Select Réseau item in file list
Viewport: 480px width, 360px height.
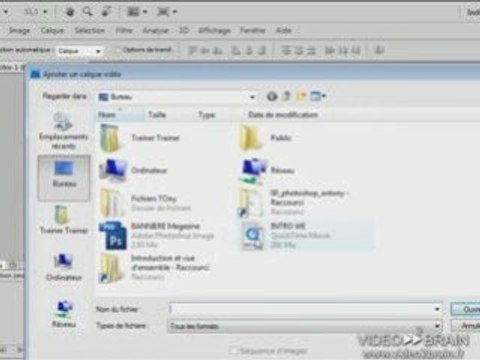pyautogui.click(x=267, y=171)
